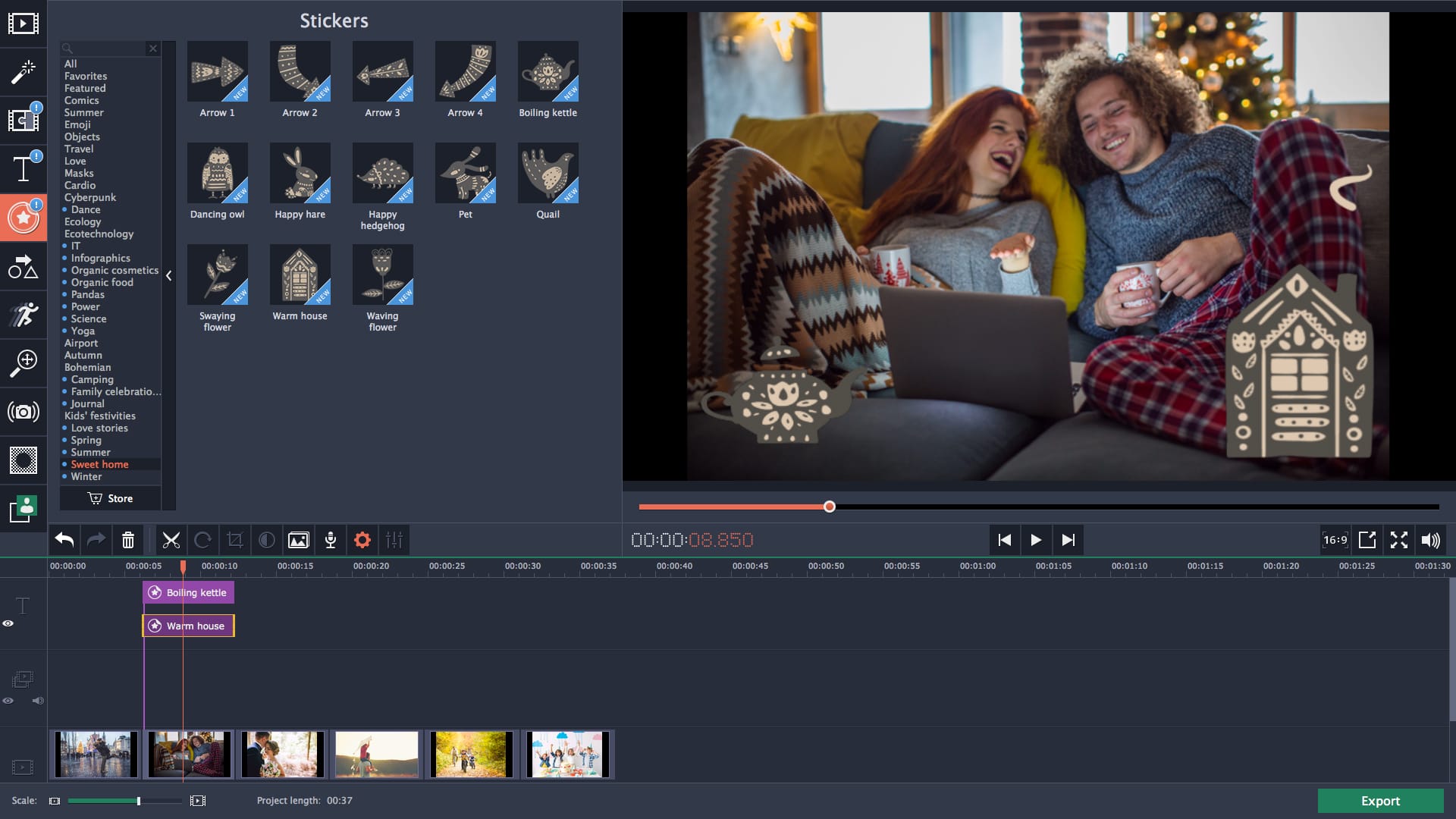Collapse the sticker categories list panel
1456x819 pixels.
(169, 276)
